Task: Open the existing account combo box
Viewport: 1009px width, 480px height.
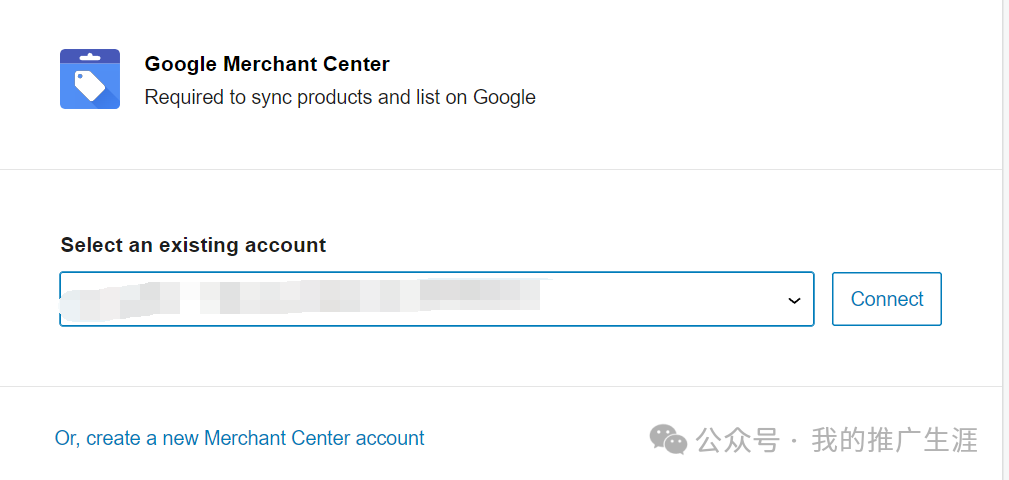Action: 436,299
